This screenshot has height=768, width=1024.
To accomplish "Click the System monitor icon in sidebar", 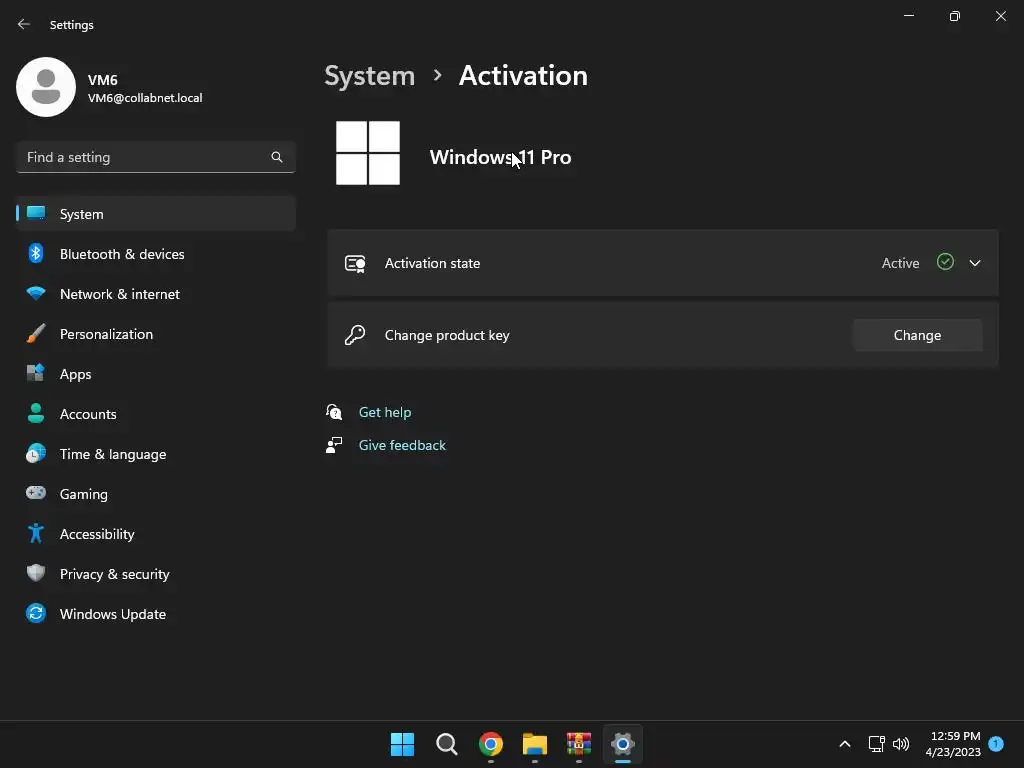I will (36, 214).
